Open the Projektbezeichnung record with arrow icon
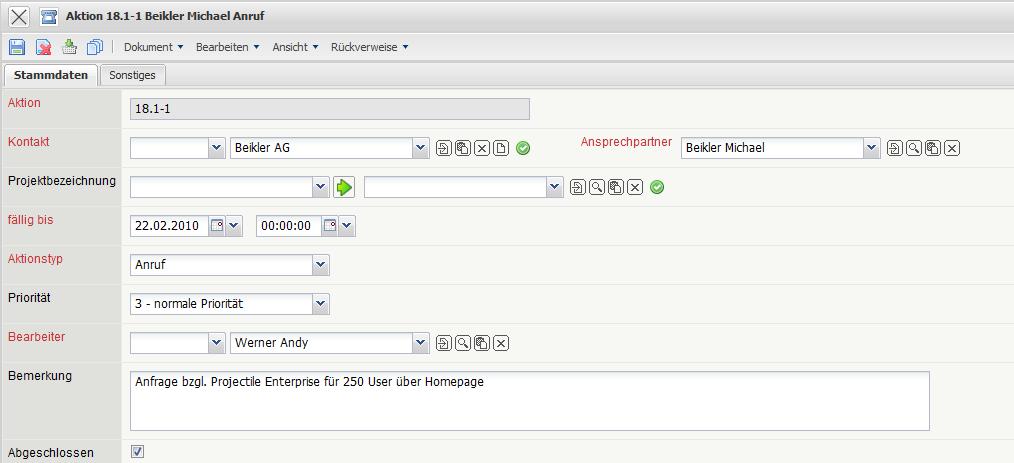The image size is (1014, 463). [578, 188]
